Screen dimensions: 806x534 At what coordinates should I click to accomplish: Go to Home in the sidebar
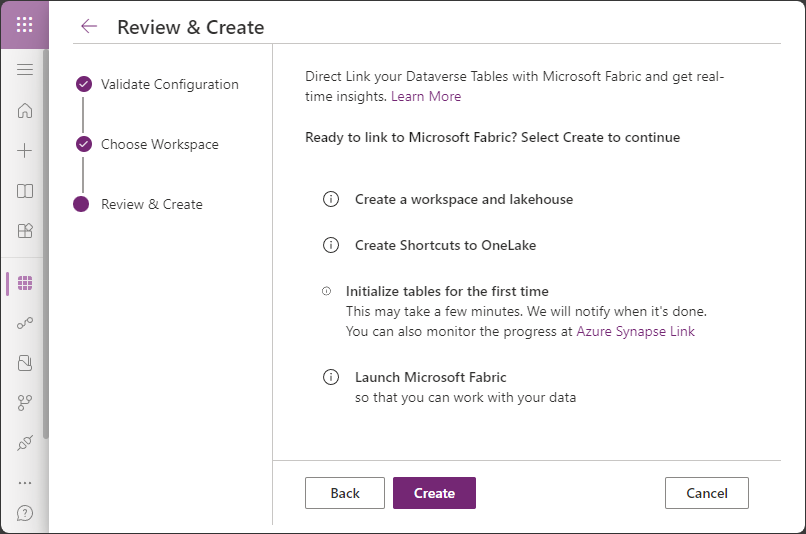(x=25, y=110)
